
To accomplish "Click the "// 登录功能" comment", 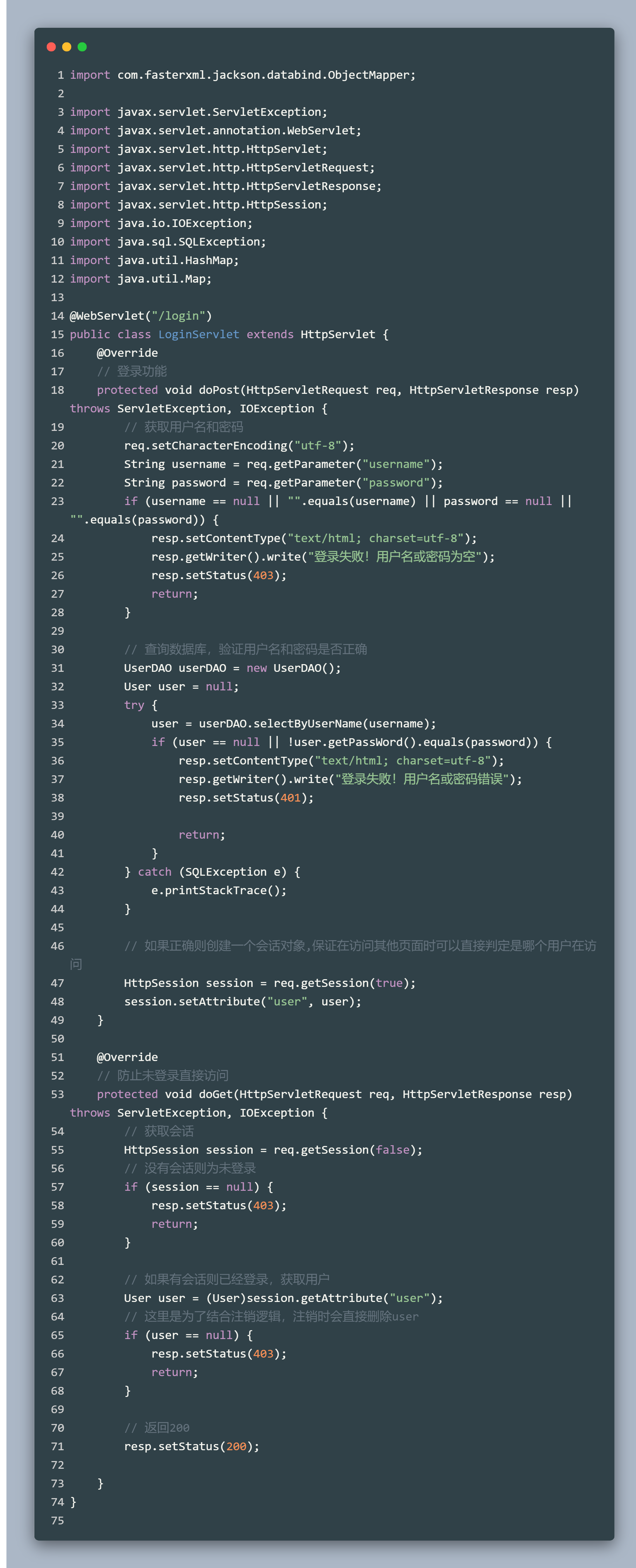I will coord(132,371).
